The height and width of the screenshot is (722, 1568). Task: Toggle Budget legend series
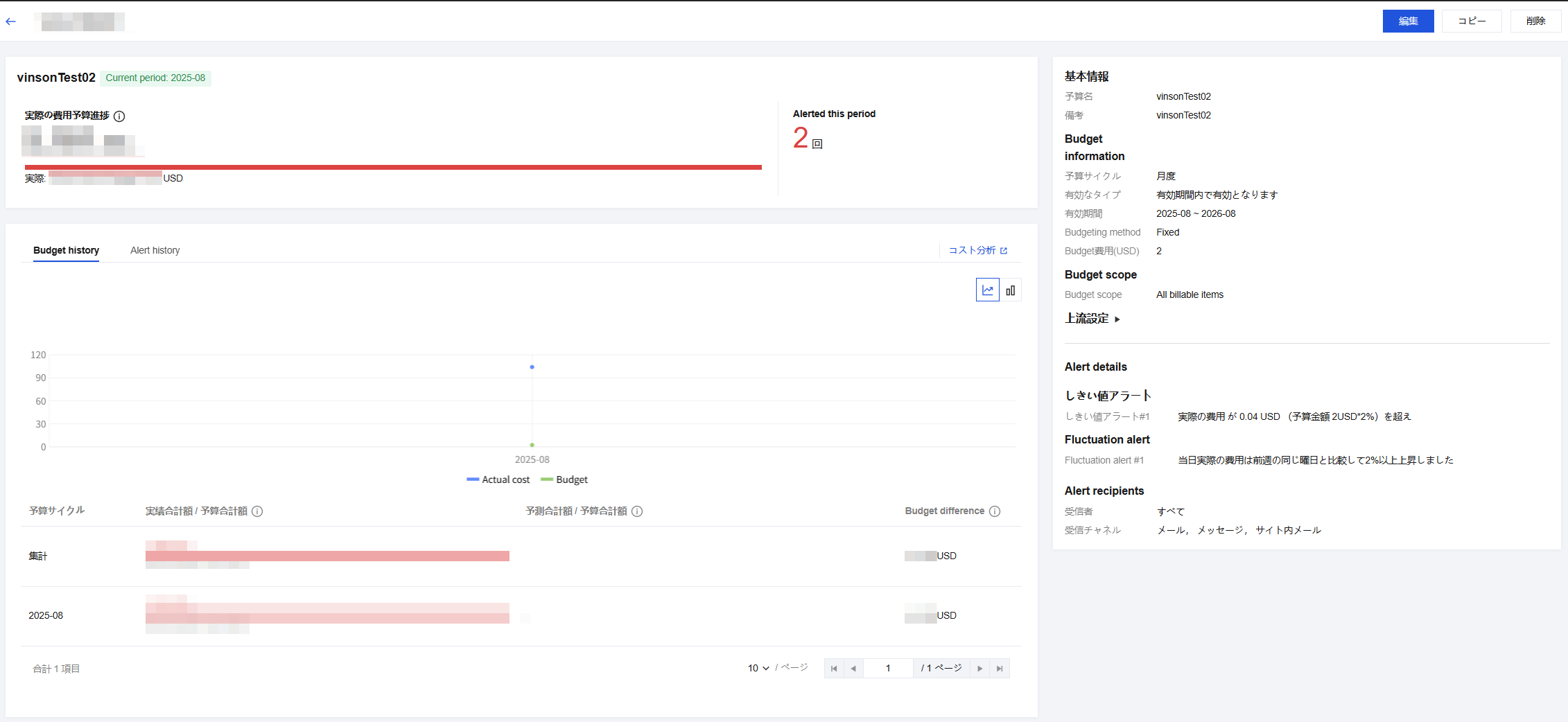[564, 479]
